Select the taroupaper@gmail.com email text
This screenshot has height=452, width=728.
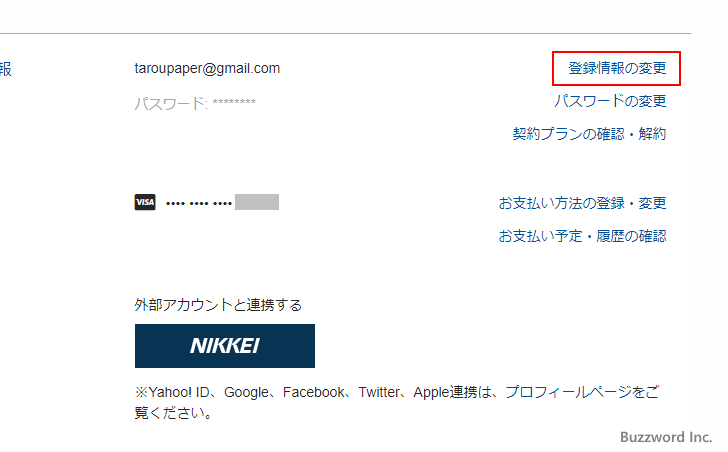point(207,68)
